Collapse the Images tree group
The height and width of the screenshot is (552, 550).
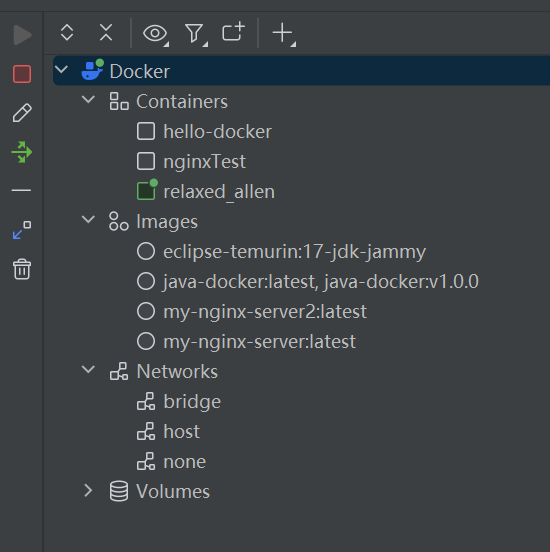pyautogui.click(x=88, y=220)
